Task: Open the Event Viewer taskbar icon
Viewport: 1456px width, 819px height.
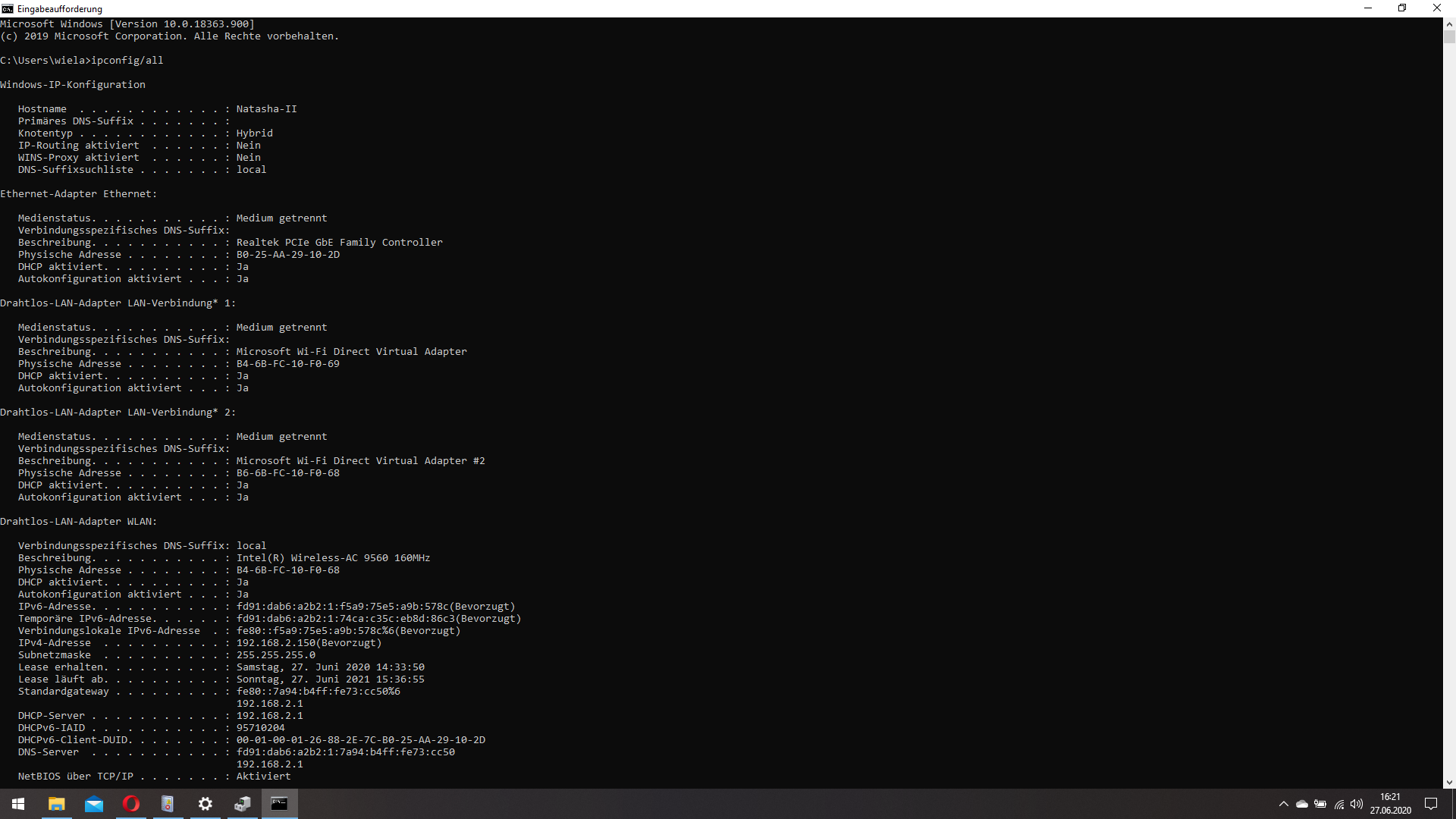Action: pyautogui.click(x=168, y=804)
